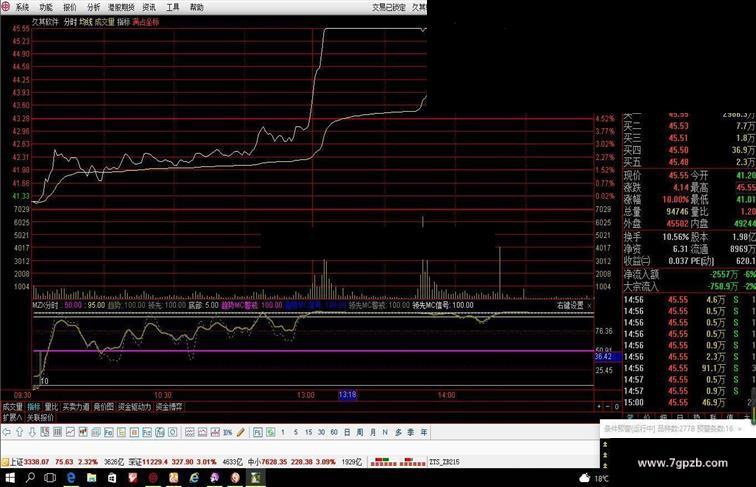
Task: Click the weather cloud tray icon
Action: (x=585, y=478)
